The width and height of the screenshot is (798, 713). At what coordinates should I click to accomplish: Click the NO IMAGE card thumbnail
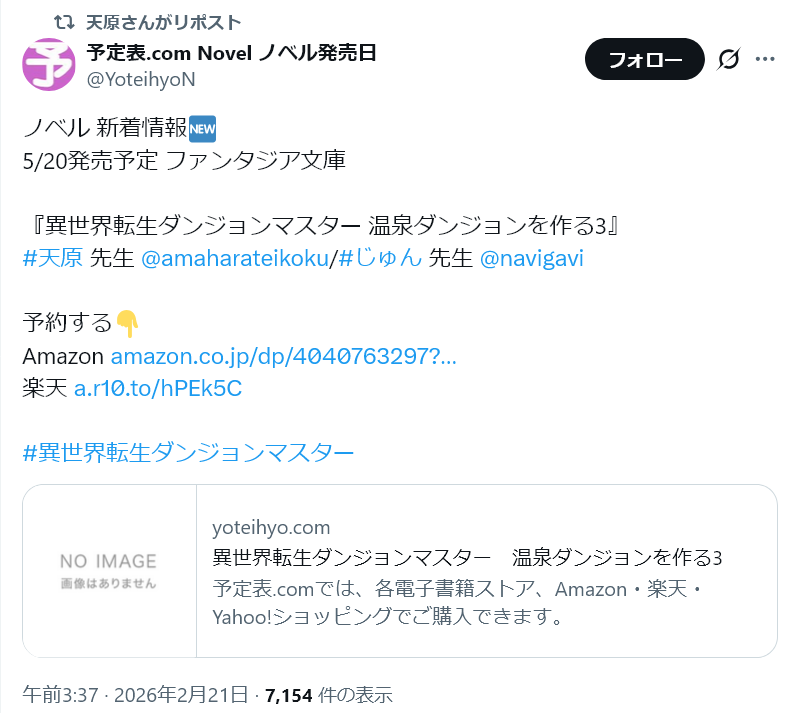pyautogui.click(x=109, y=571)
